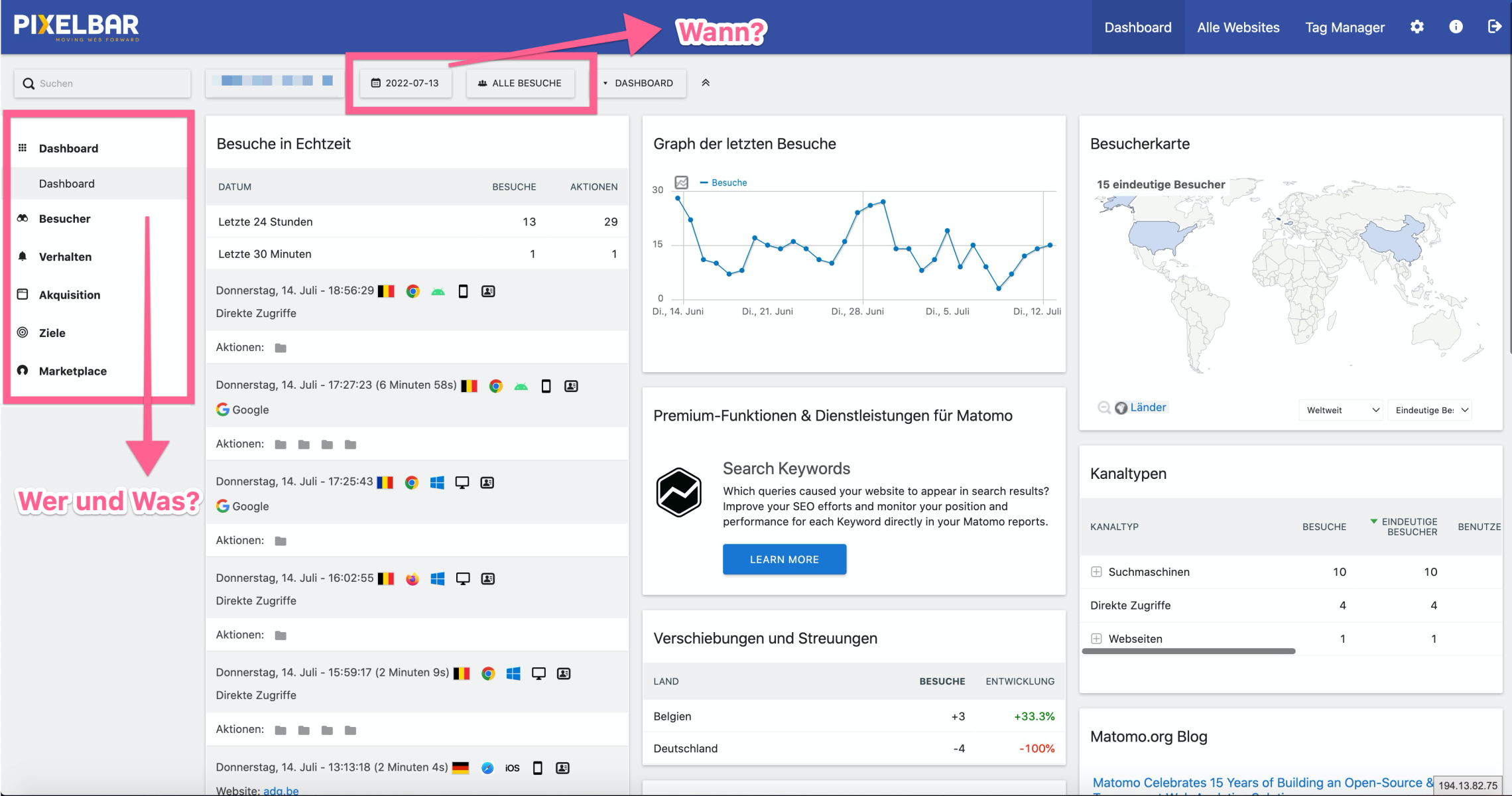The height and width of the screenshot is (796, 1512).
Task: Click the sign out icon
Action: click(x=1494, y=27)
